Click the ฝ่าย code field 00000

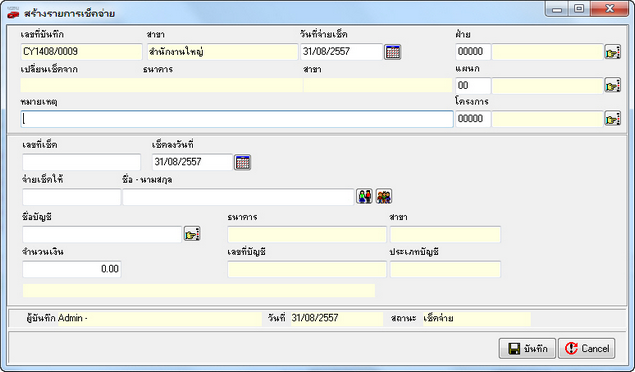point(473,52)
